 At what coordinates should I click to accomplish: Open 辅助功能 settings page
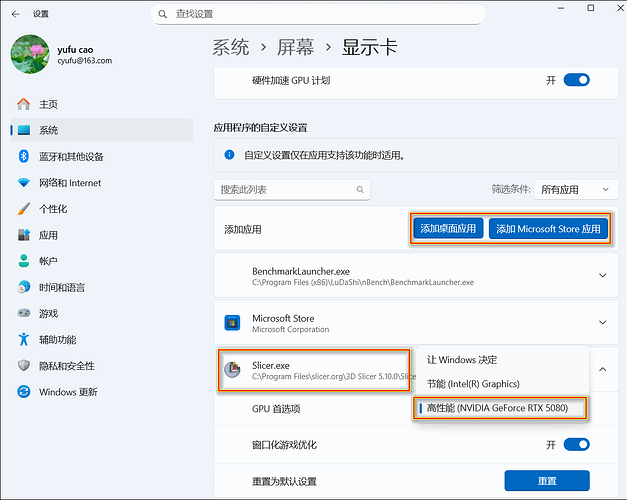click(x=102, y=339)
